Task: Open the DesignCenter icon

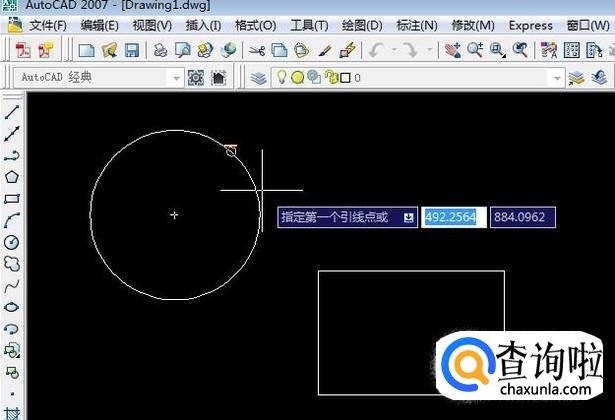Action: point(571,50)
